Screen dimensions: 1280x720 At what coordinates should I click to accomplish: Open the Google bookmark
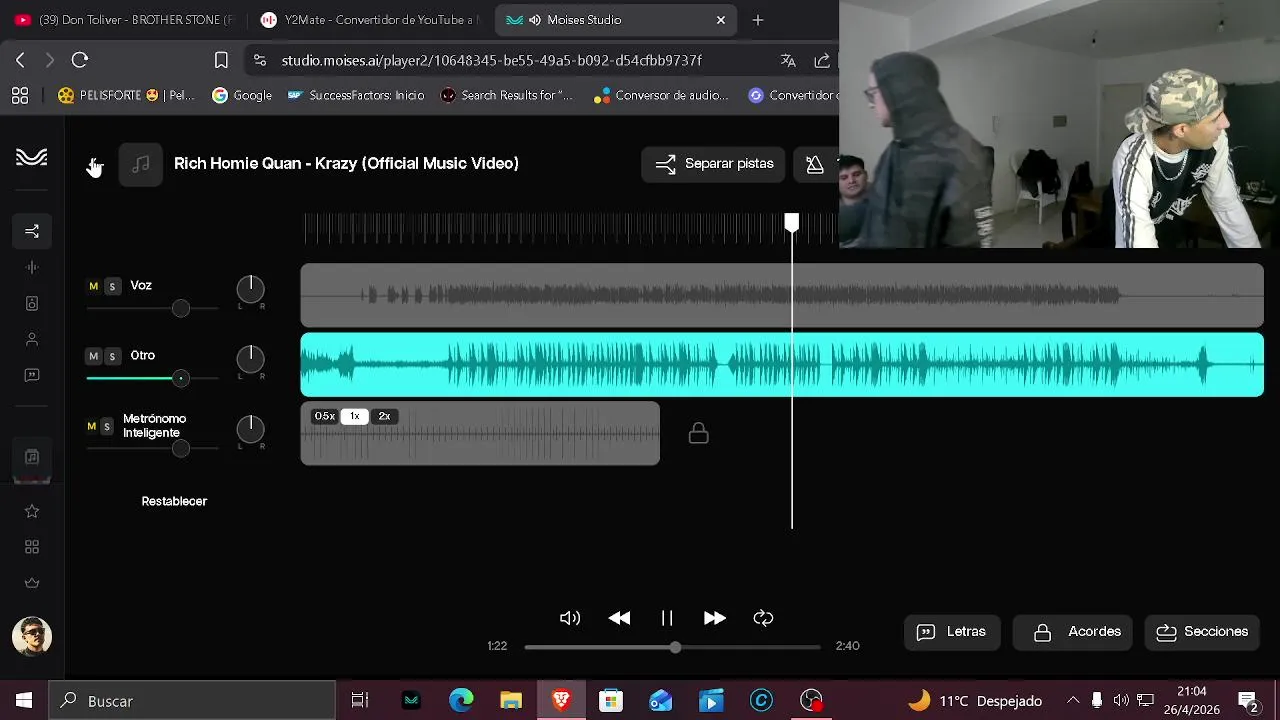coord(242,95)
